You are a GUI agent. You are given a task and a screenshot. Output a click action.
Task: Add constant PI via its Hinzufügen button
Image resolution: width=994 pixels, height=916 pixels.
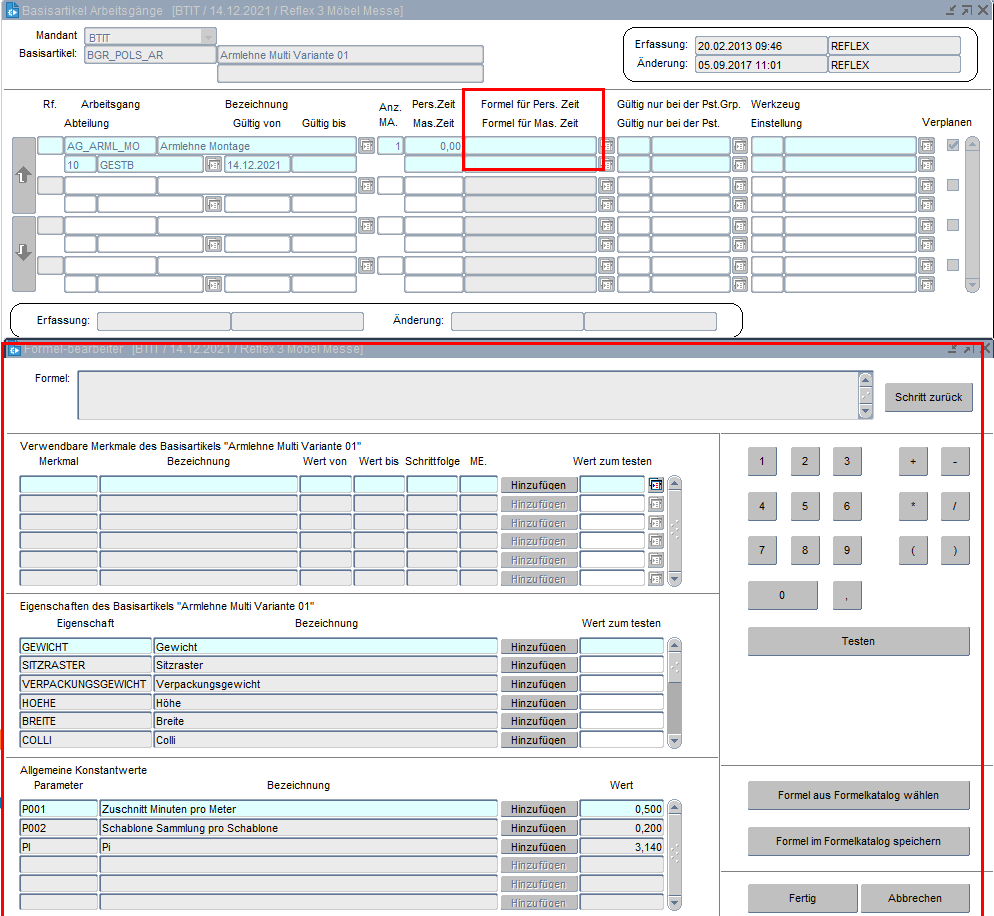pyautogui.click(x=539, y=847)
